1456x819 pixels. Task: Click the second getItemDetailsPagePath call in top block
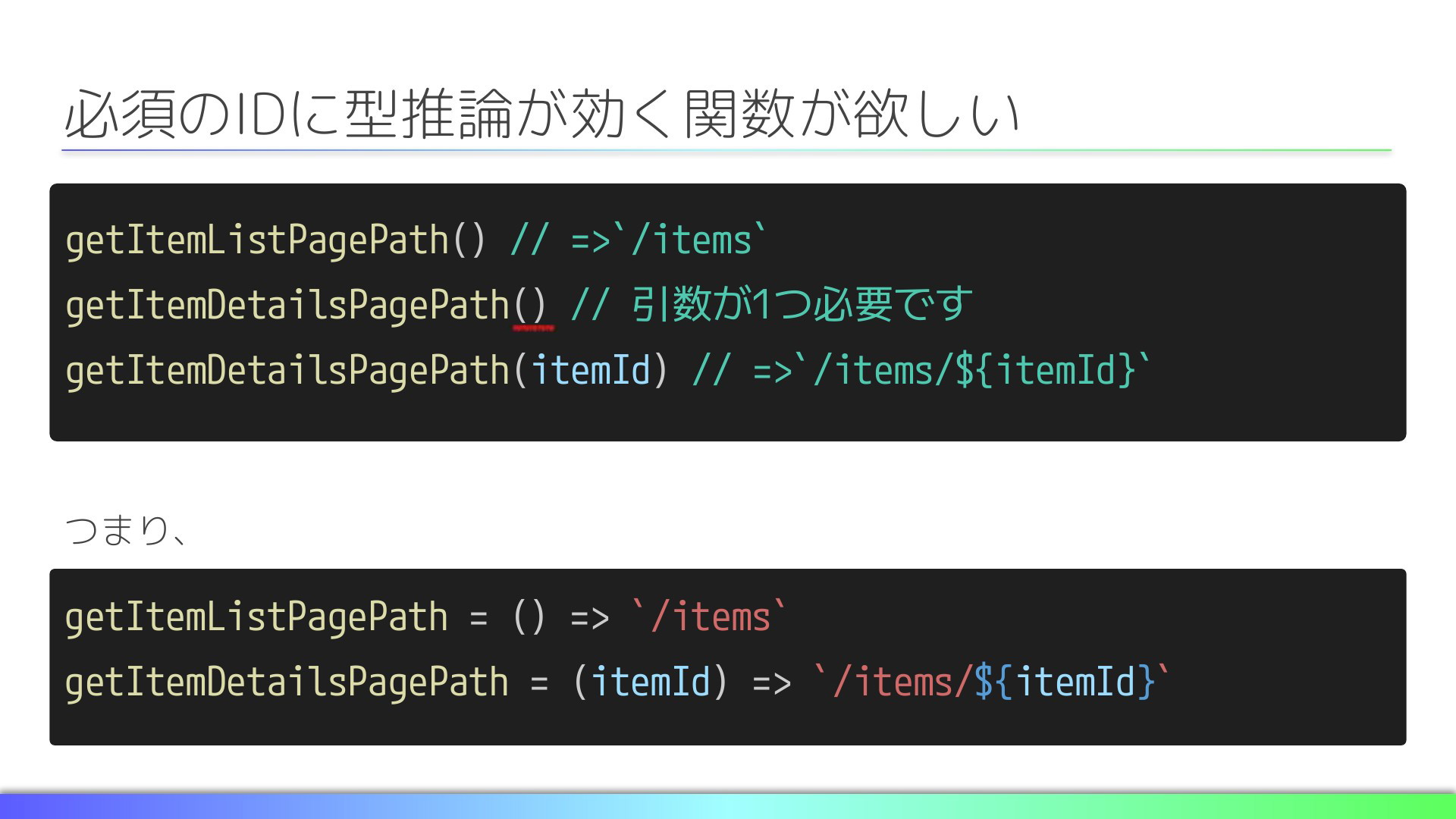(287, 372)
